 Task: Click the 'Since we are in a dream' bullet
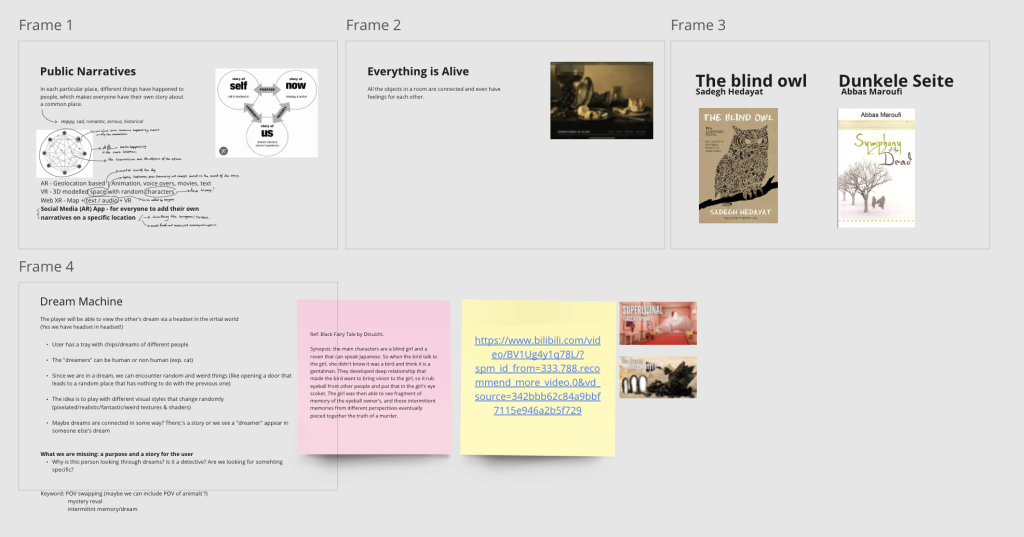[172, 380]
